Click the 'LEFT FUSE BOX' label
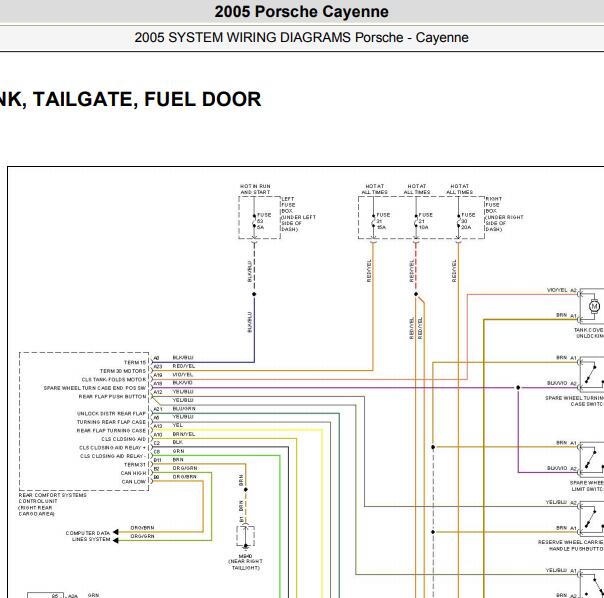Viewport: 604px width, 598px height. click(287, 205)
